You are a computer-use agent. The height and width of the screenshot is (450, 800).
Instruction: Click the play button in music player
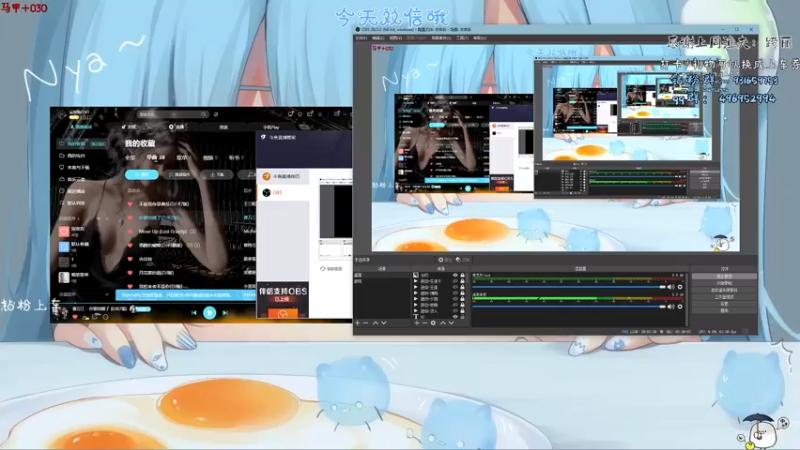tap(209, 313)
